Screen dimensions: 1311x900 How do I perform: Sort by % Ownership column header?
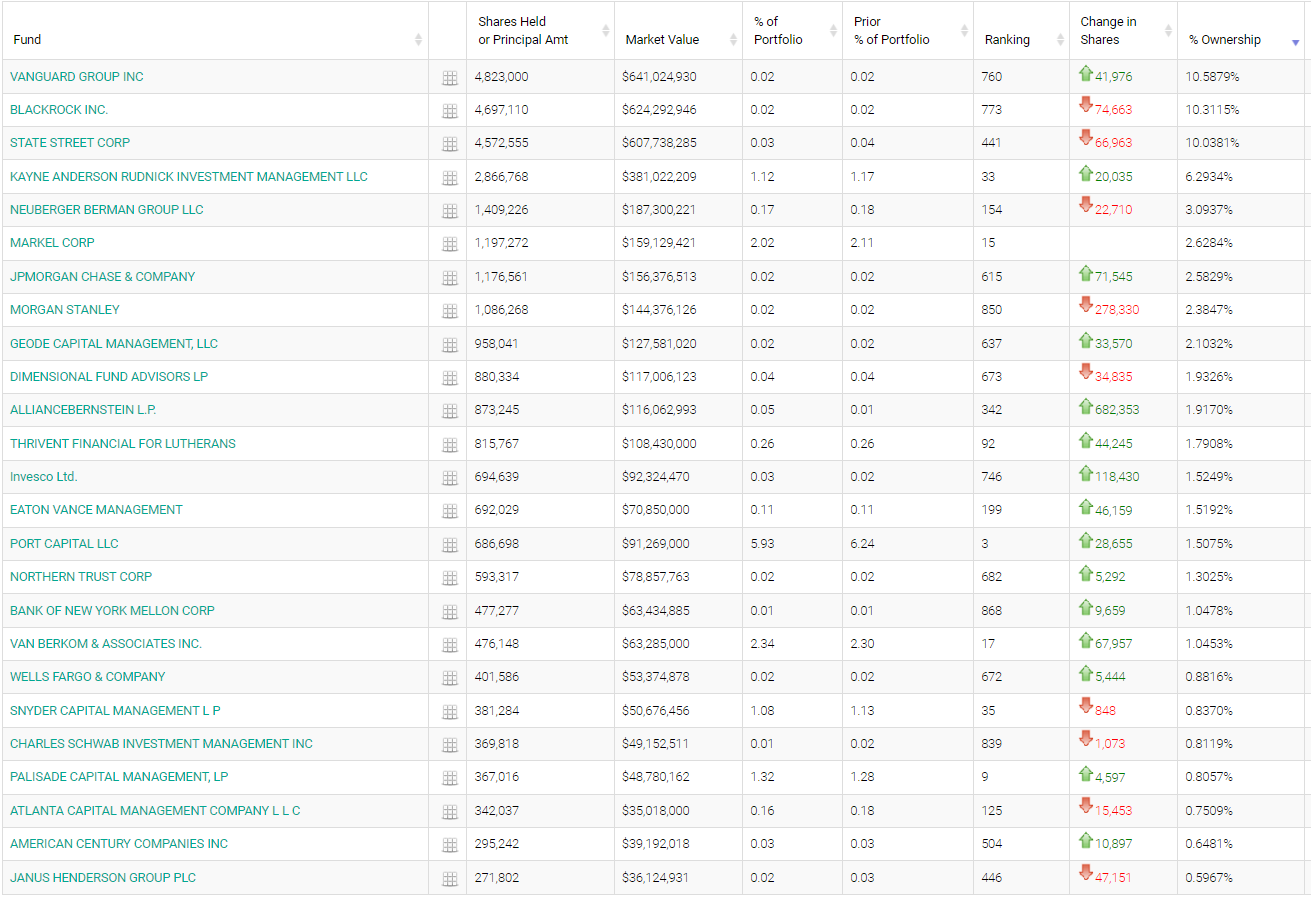click(x=1240, y=31)
